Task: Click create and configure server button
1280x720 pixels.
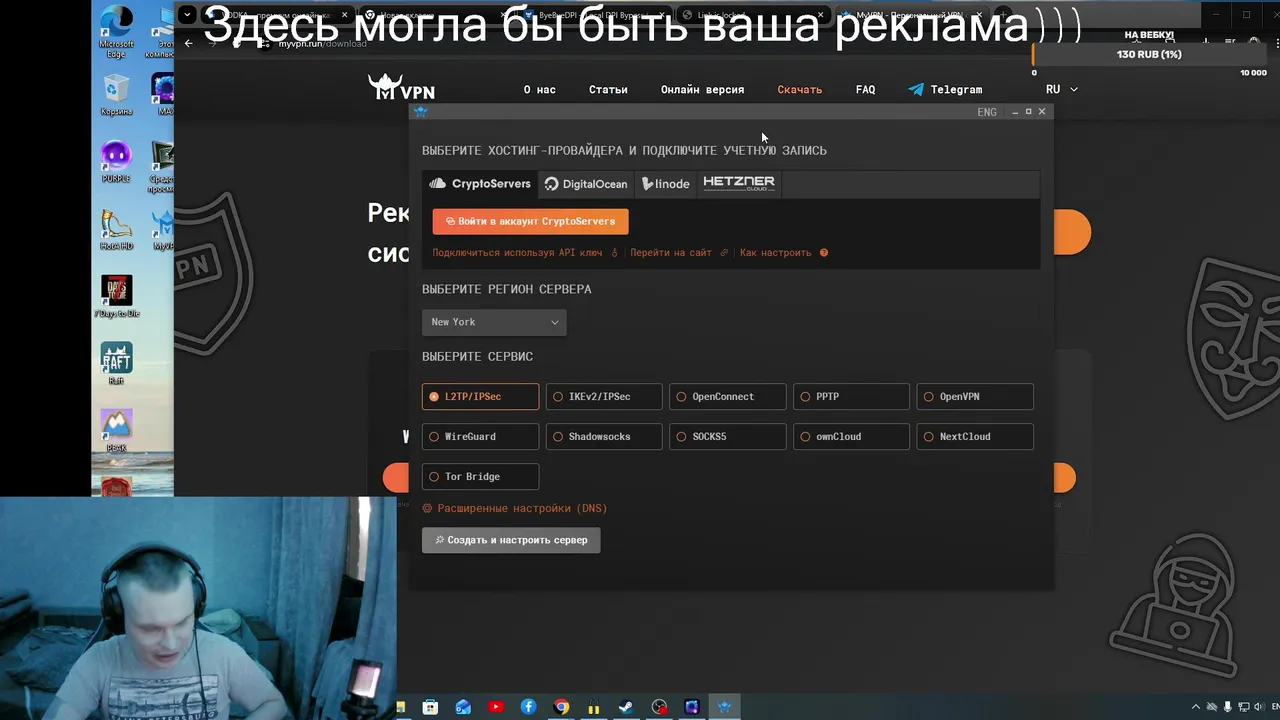Action: tap(511, 540)
